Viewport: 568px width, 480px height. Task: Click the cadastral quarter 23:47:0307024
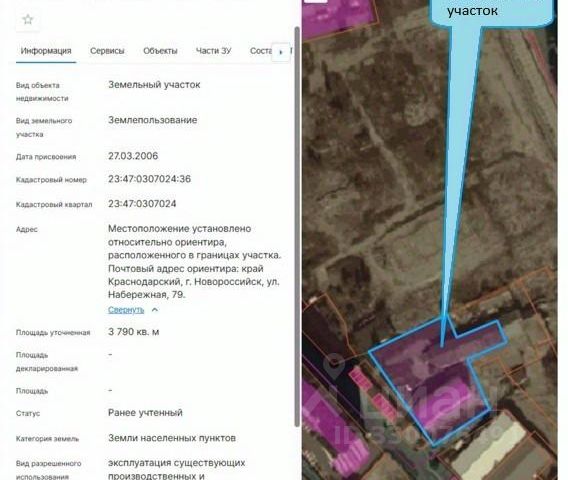pyautogui.click(x=142, y=204)
